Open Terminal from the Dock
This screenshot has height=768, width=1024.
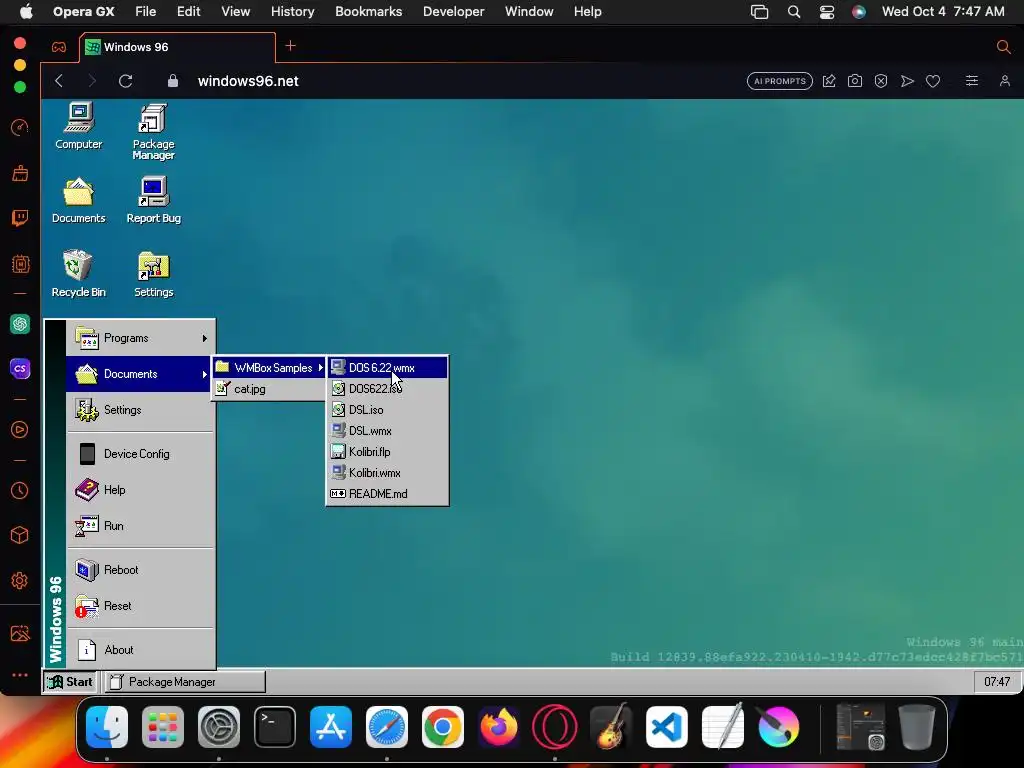(275, 727)
